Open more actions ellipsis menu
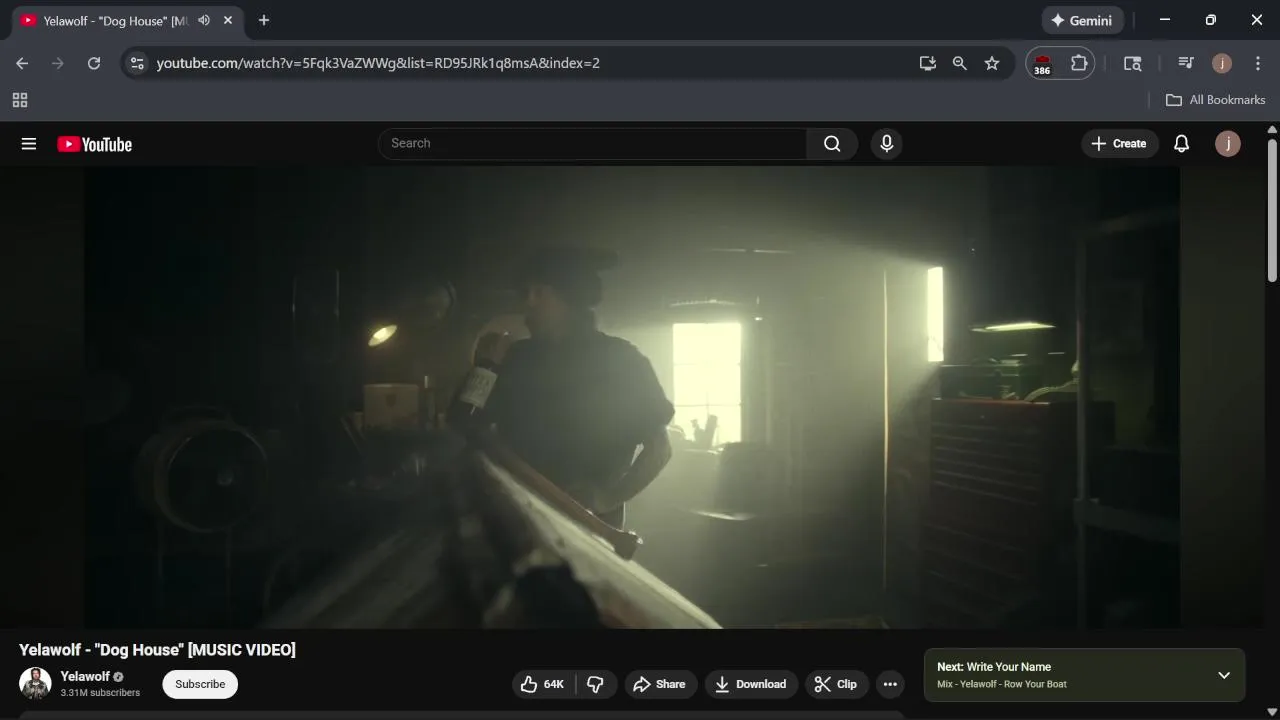This screenshot has height=720, width=1280. pyautogui.click(x=890, y=684)
